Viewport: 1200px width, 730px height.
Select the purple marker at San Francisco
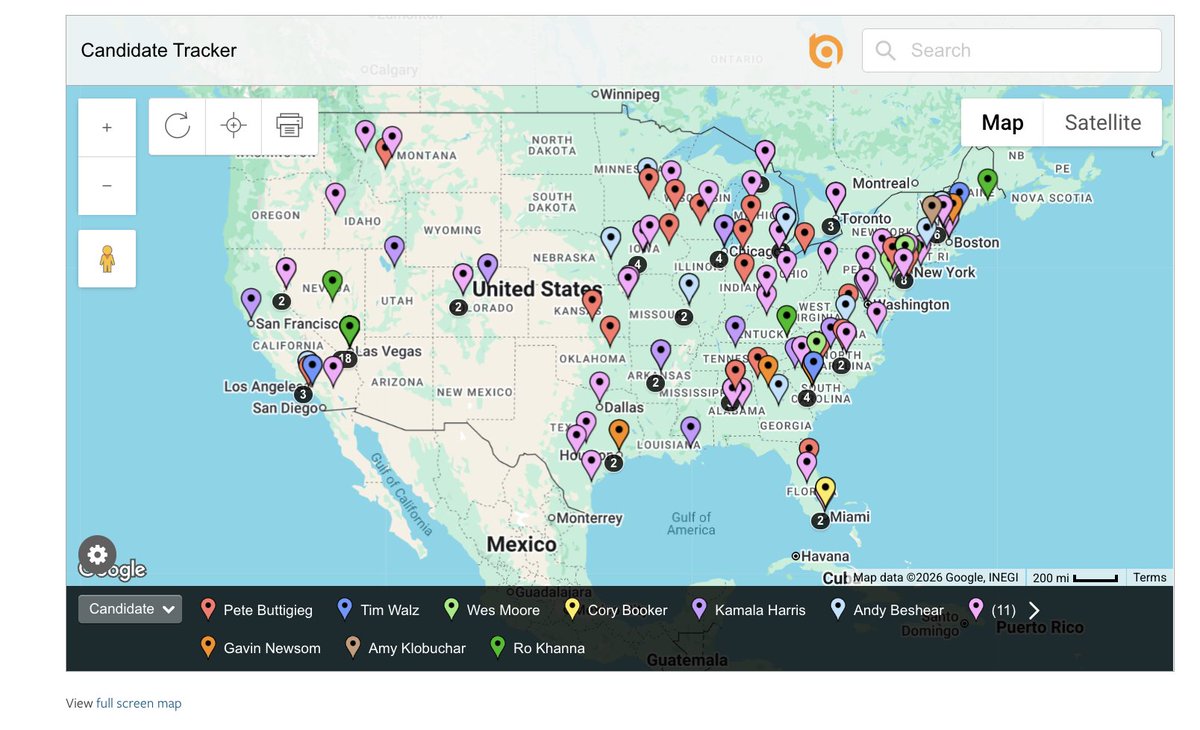(251, 303)
